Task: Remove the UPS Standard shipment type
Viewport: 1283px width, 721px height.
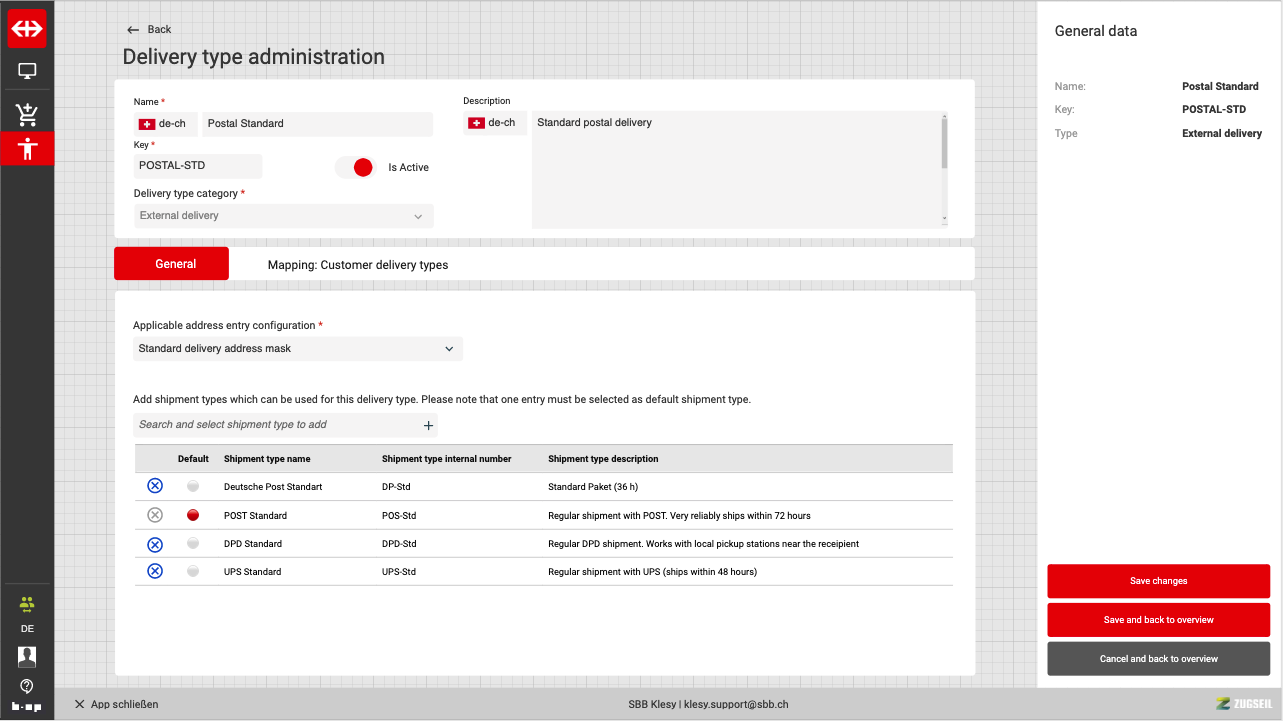Action: coord(155,572)
